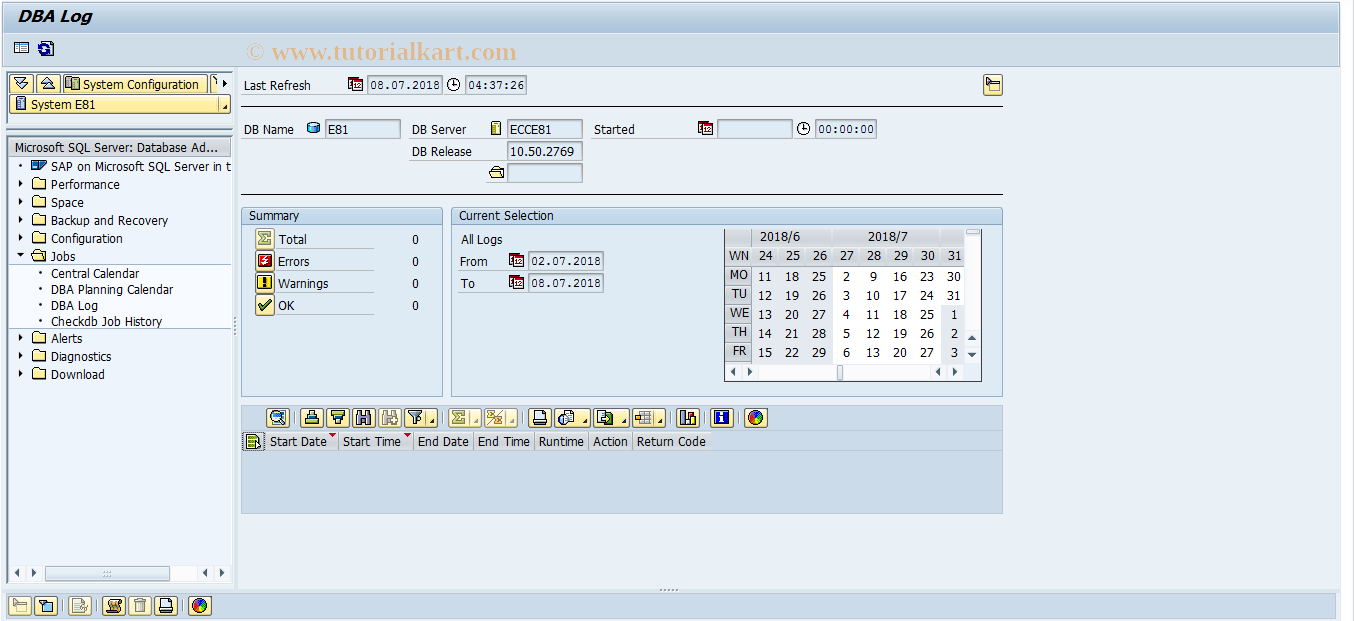Click the Find binoculars icon

tap(364, 418)
